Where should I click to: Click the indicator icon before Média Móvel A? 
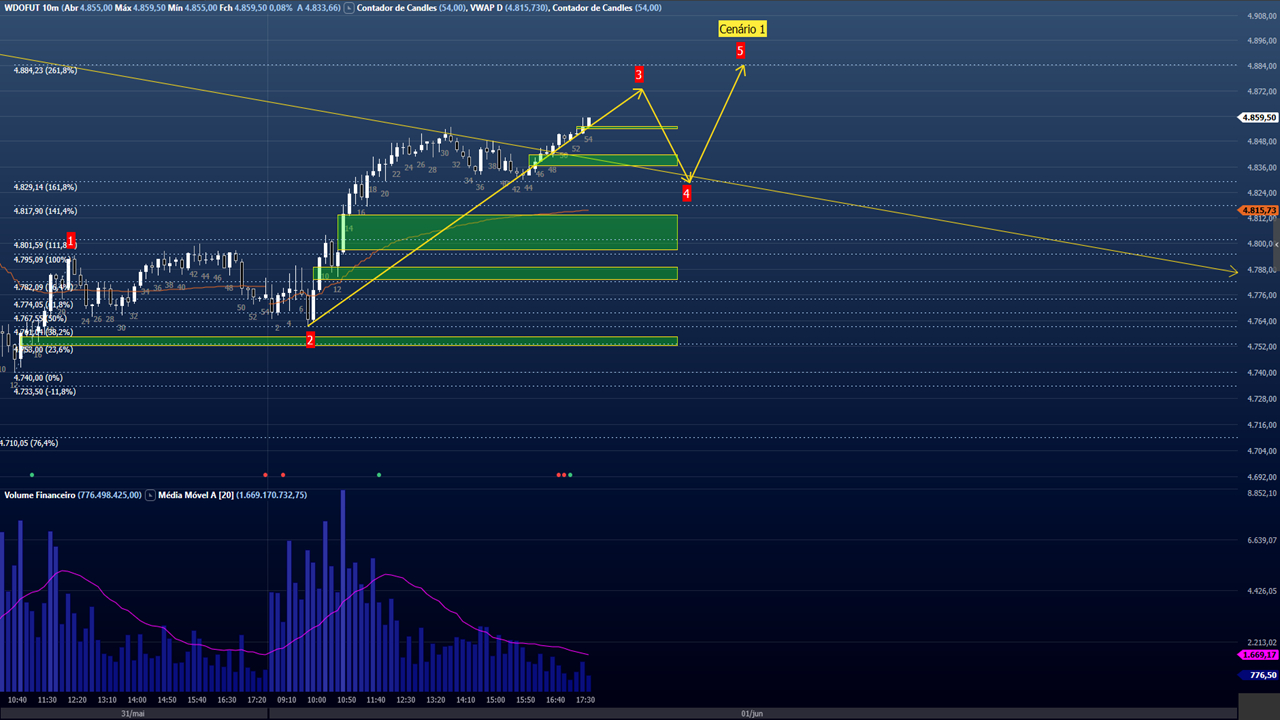[150, 495]
